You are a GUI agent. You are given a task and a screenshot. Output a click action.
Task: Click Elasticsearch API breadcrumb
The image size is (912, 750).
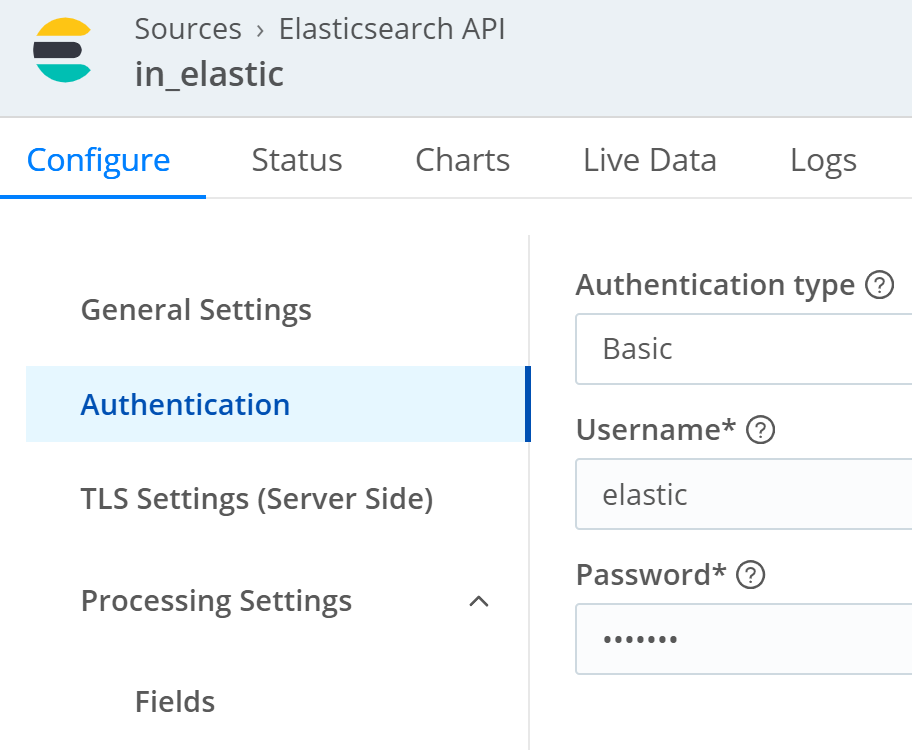392,29
